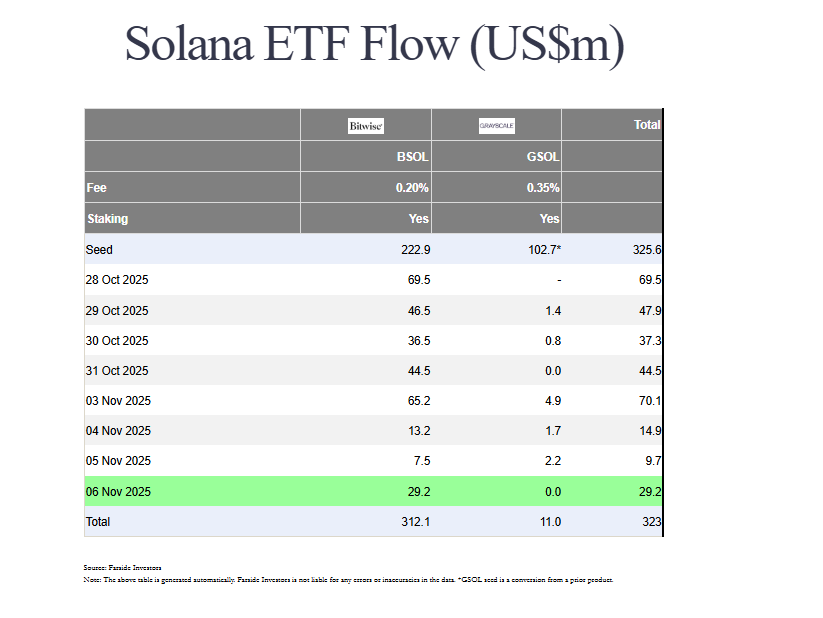
Task: Select the BSOL 0.20% fee cell
Action: tap(412, 188)
